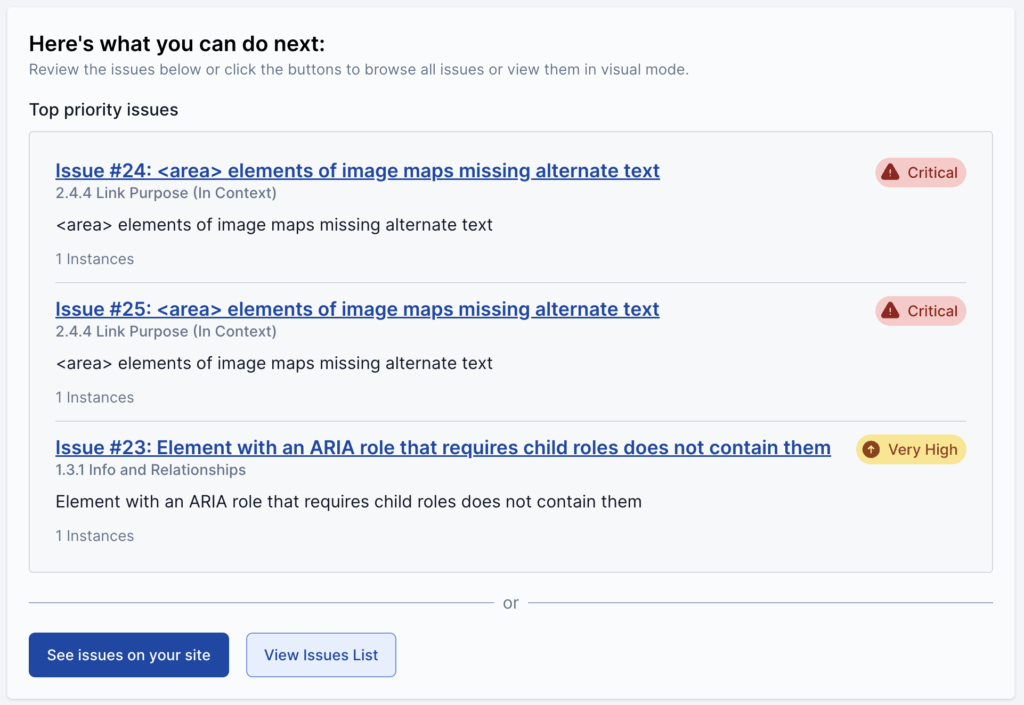
Task: Click the 1 Instances count for Issue #23
Action: point(94,536)
